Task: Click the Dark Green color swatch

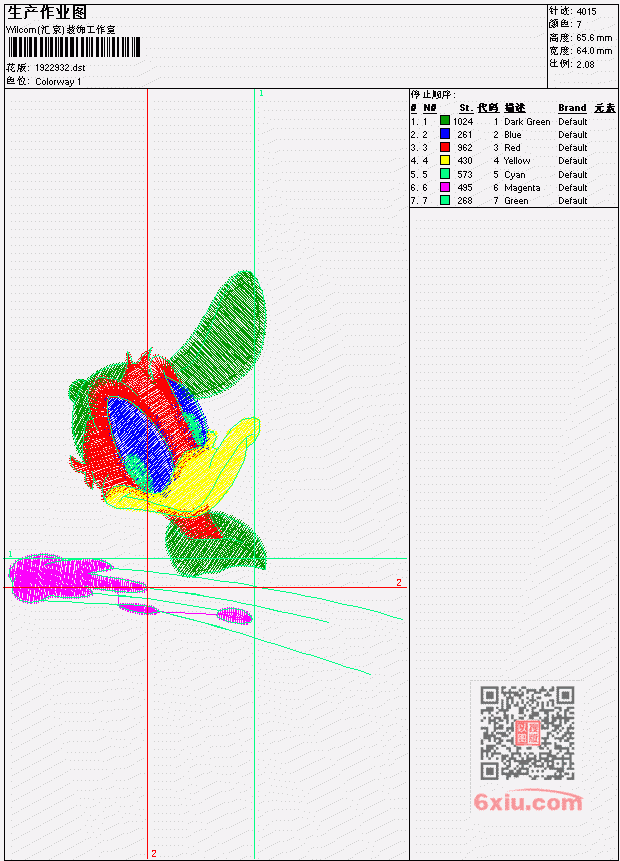Action: [445, 120]
